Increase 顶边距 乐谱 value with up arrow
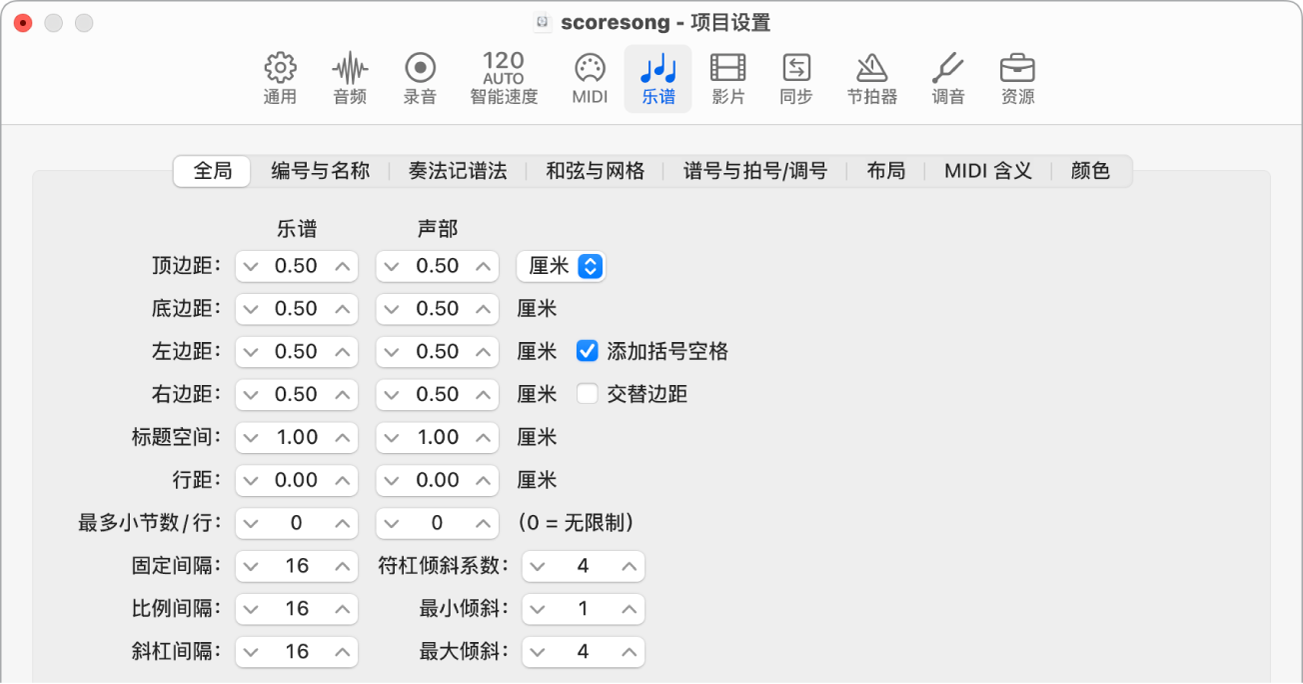The height and width of the screenshot is (684, 1303). point(341,266)
